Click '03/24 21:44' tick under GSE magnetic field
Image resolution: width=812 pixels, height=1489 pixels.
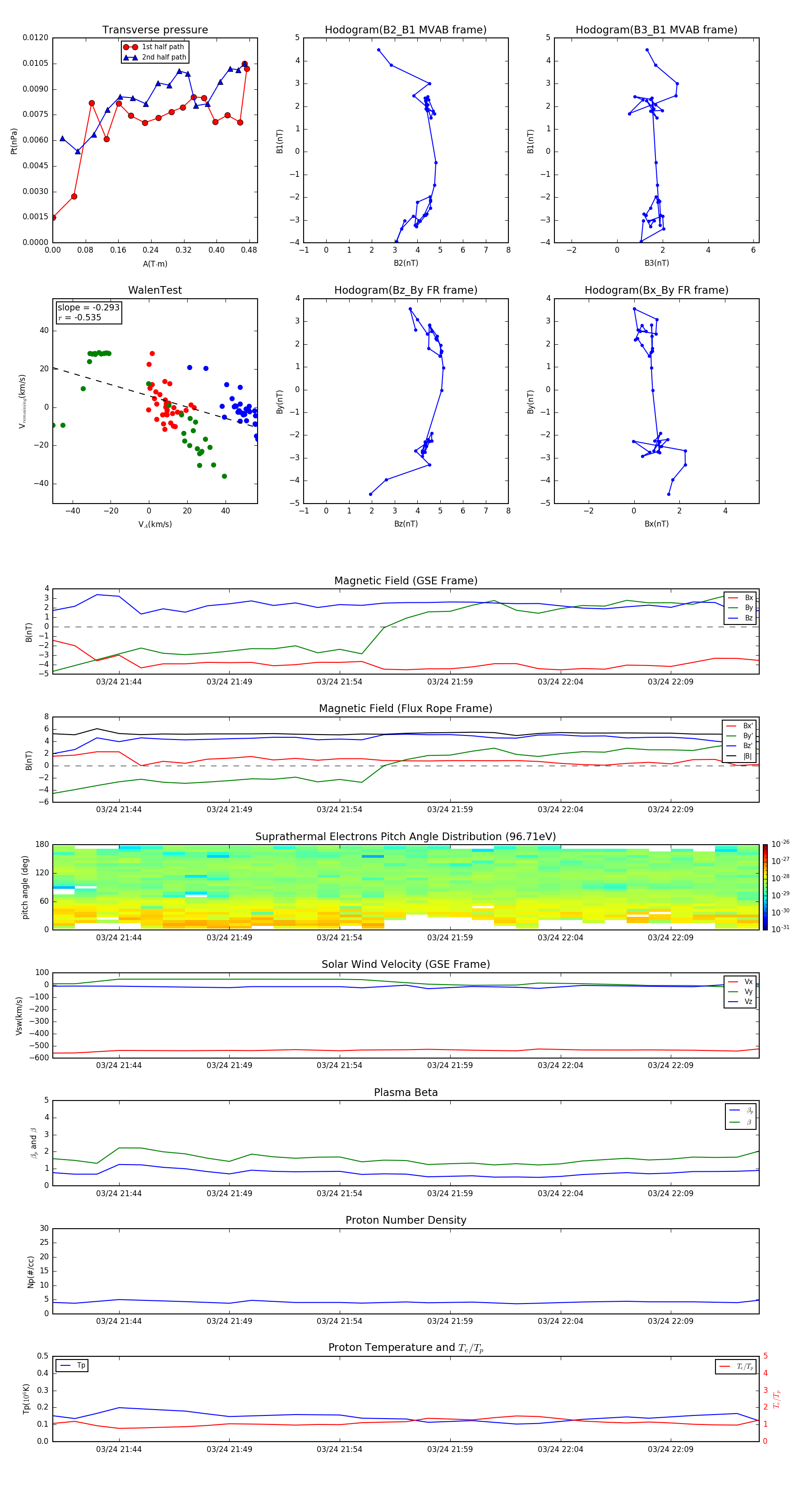[x=119, y=682]
